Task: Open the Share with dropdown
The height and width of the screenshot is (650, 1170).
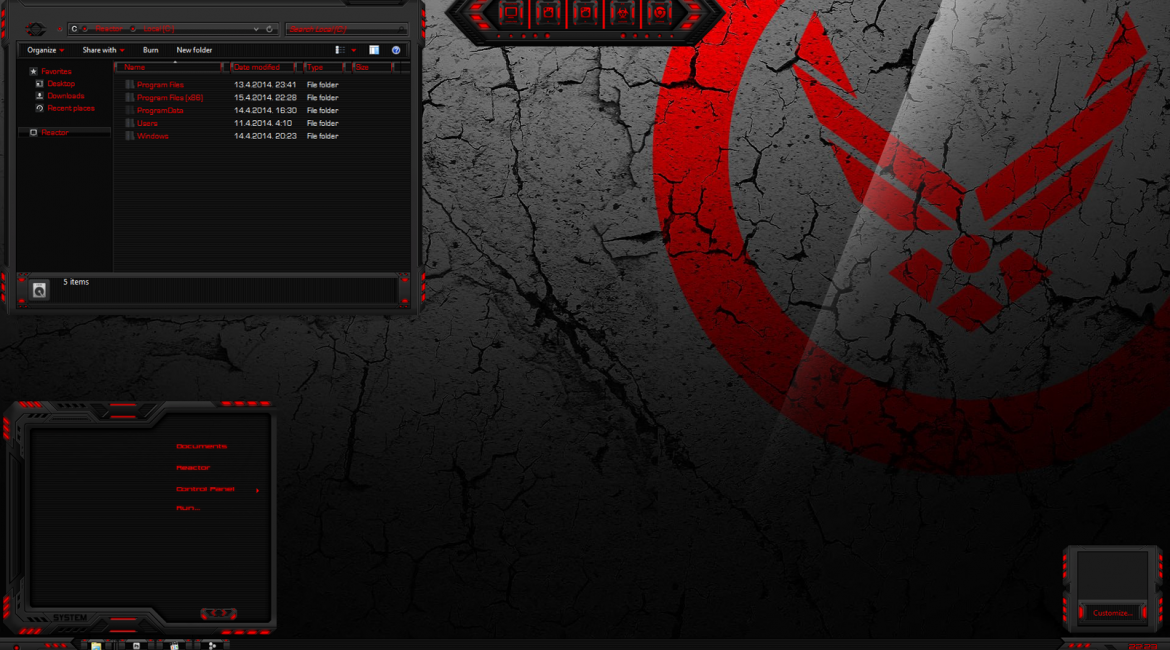Action: click(x=103, y=50)
